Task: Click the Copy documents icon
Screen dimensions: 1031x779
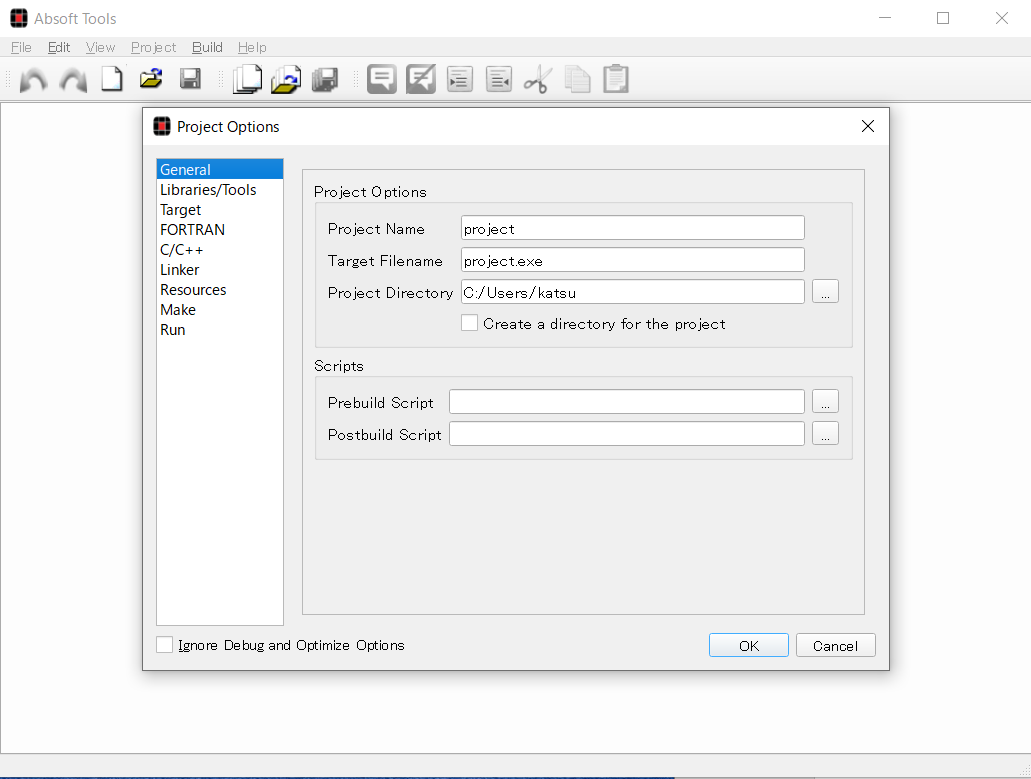Action: (x=577, y=80)
